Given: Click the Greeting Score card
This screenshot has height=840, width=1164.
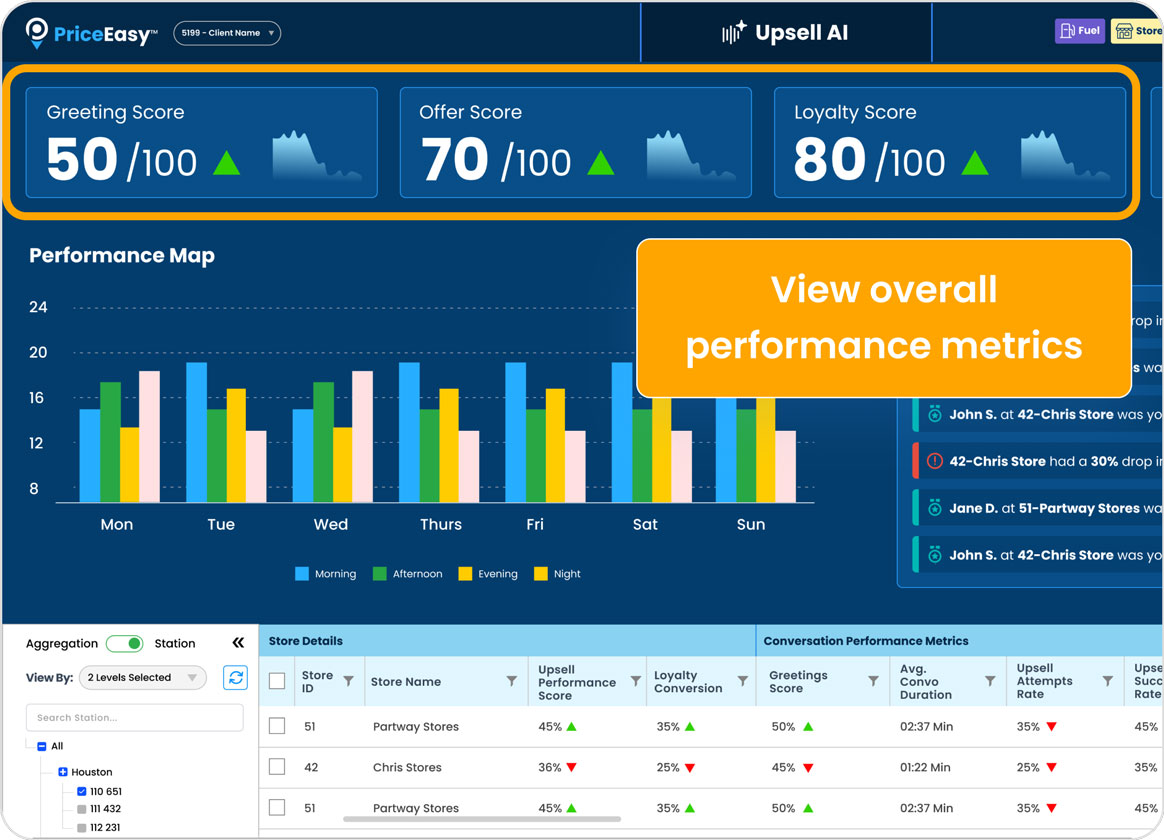Looking at the screenshot, I should tap(201, 142).
